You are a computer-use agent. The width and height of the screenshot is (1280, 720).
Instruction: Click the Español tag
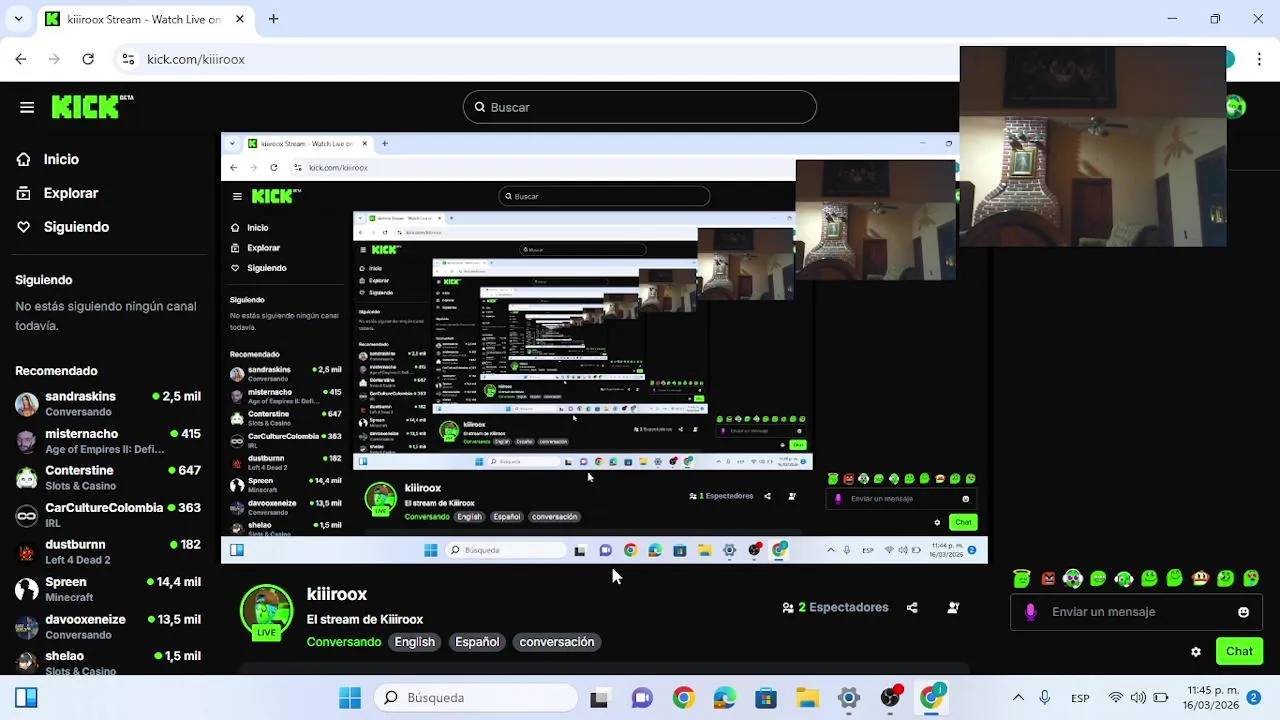(477, 642)
